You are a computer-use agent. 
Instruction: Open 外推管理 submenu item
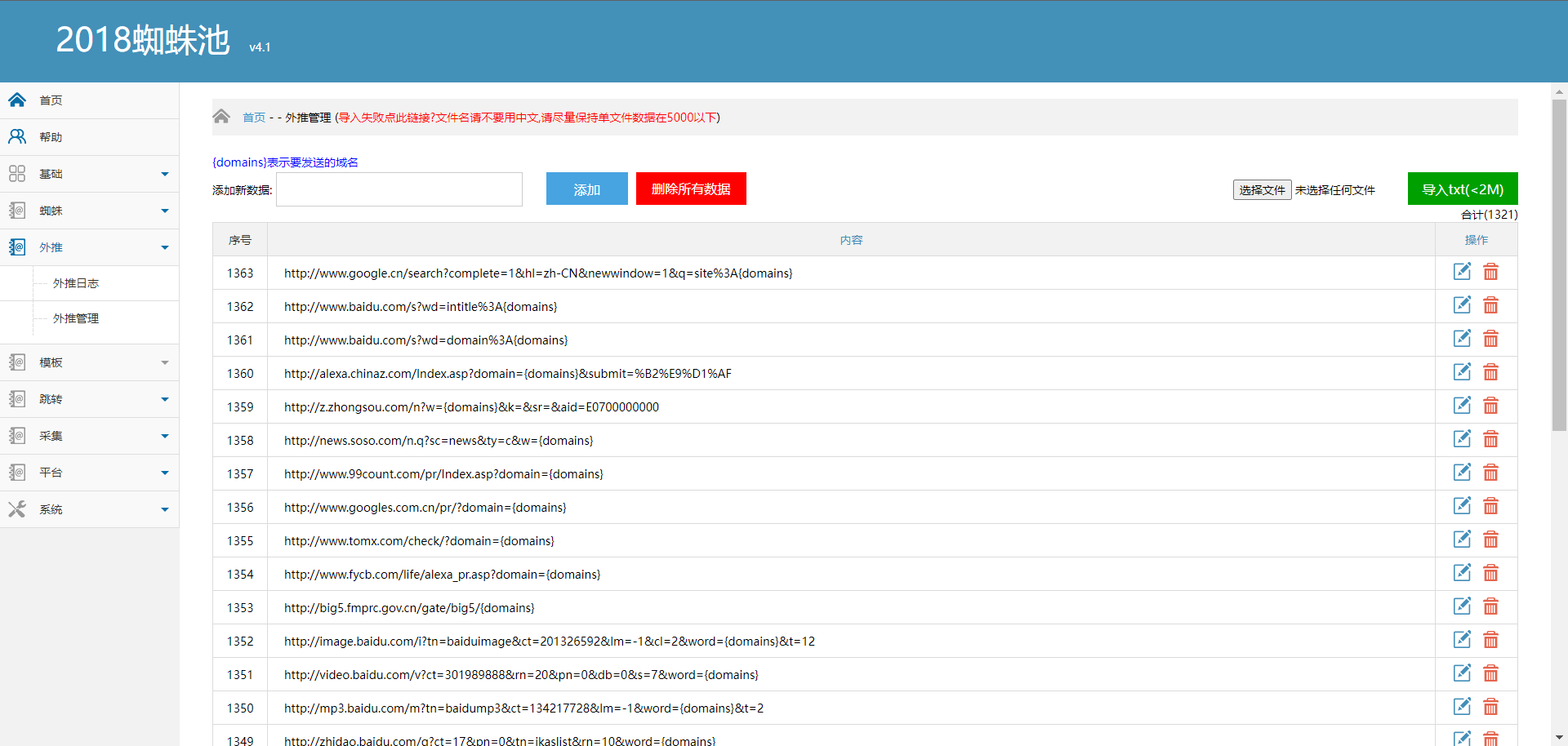[x=76, y=318]
